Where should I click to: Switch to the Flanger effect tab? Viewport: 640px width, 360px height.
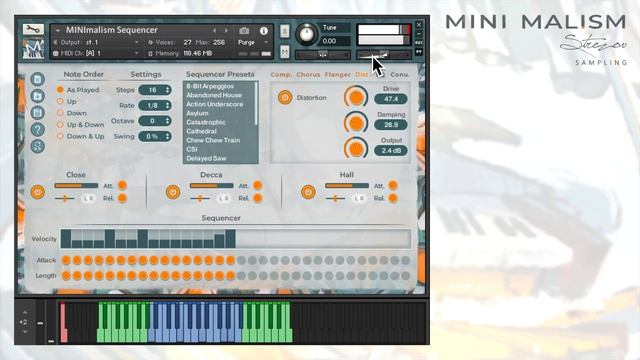[x=338, y=75]
